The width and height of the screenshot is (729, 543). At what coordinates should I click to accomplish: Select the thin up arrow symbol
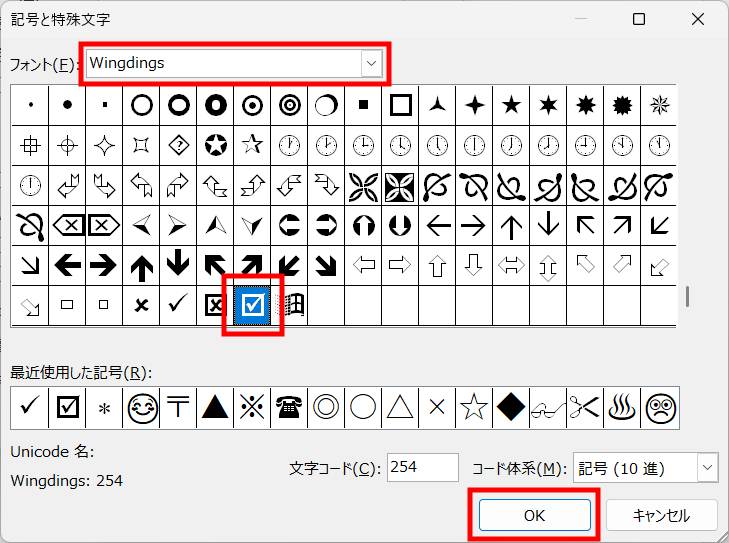[x=511, y=226]
